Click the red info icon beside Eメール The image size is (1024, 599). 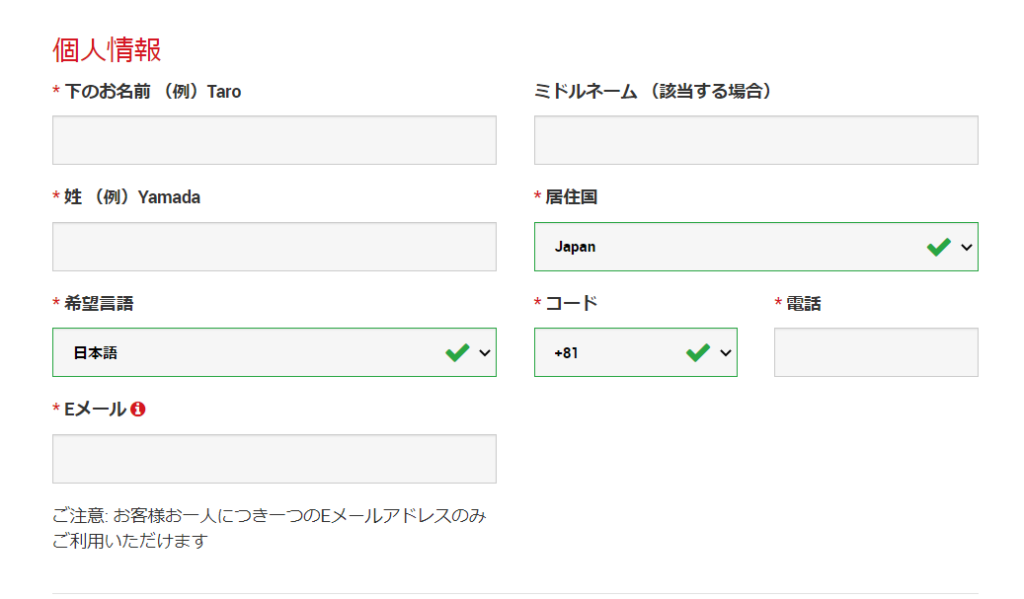coord(138,409)
